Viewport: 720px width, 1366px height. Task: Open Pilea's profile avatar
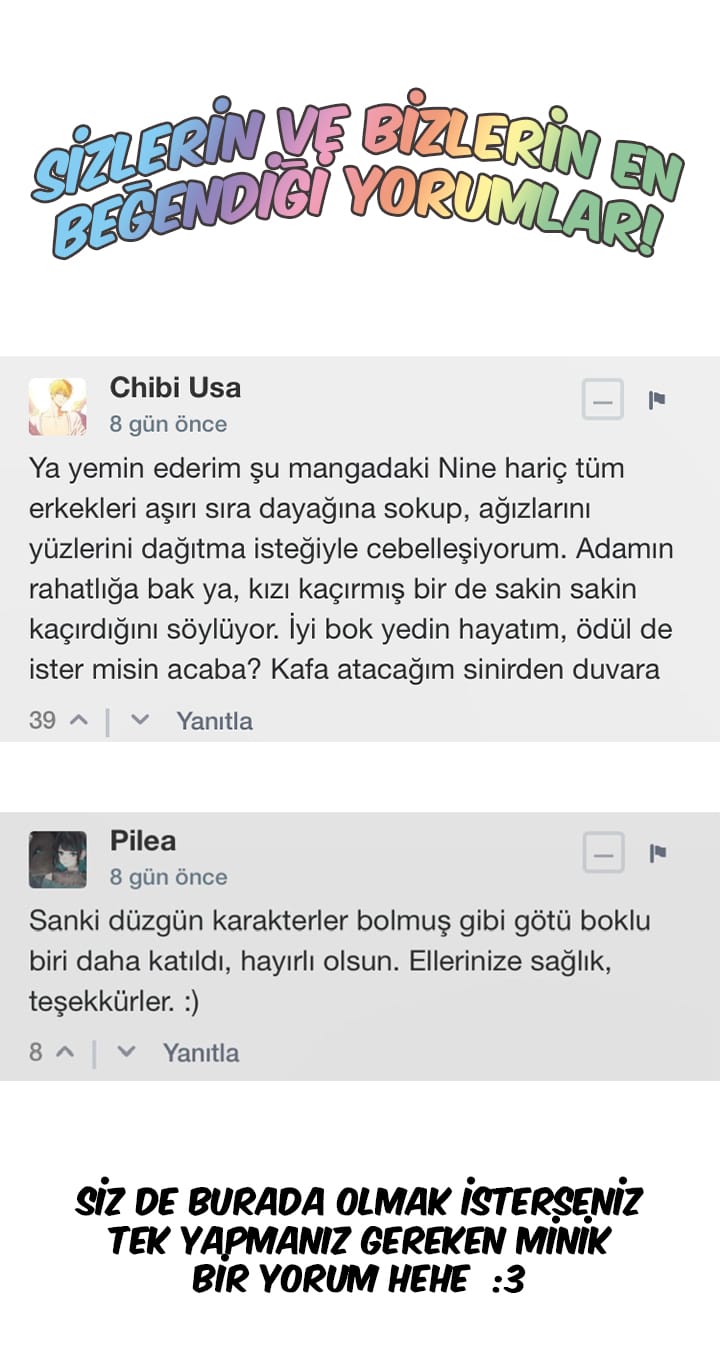pos(57,859)
